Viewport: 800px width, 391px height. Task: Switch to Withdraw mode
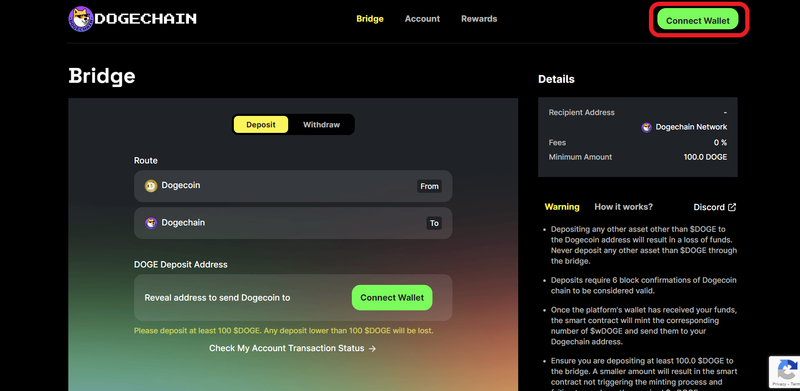point(321,125)
